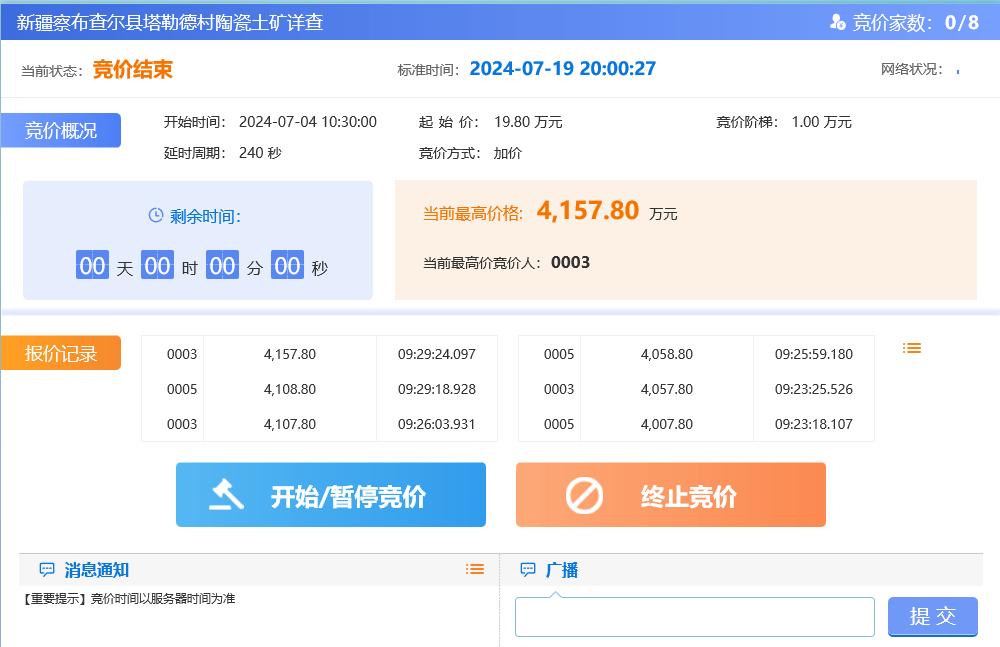Open the message notification list icon
This screenshot has width=1000, height=647.
pos(474,568)
